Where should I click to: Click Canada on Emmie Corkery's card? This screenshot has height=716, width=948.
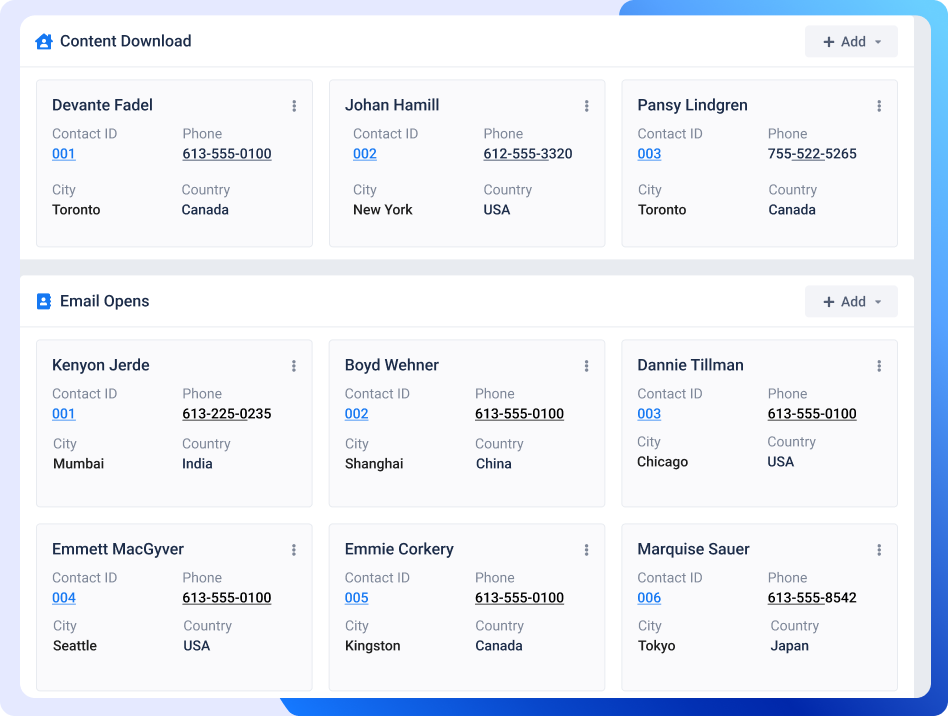pyautogui.click(x=499, y=646)
